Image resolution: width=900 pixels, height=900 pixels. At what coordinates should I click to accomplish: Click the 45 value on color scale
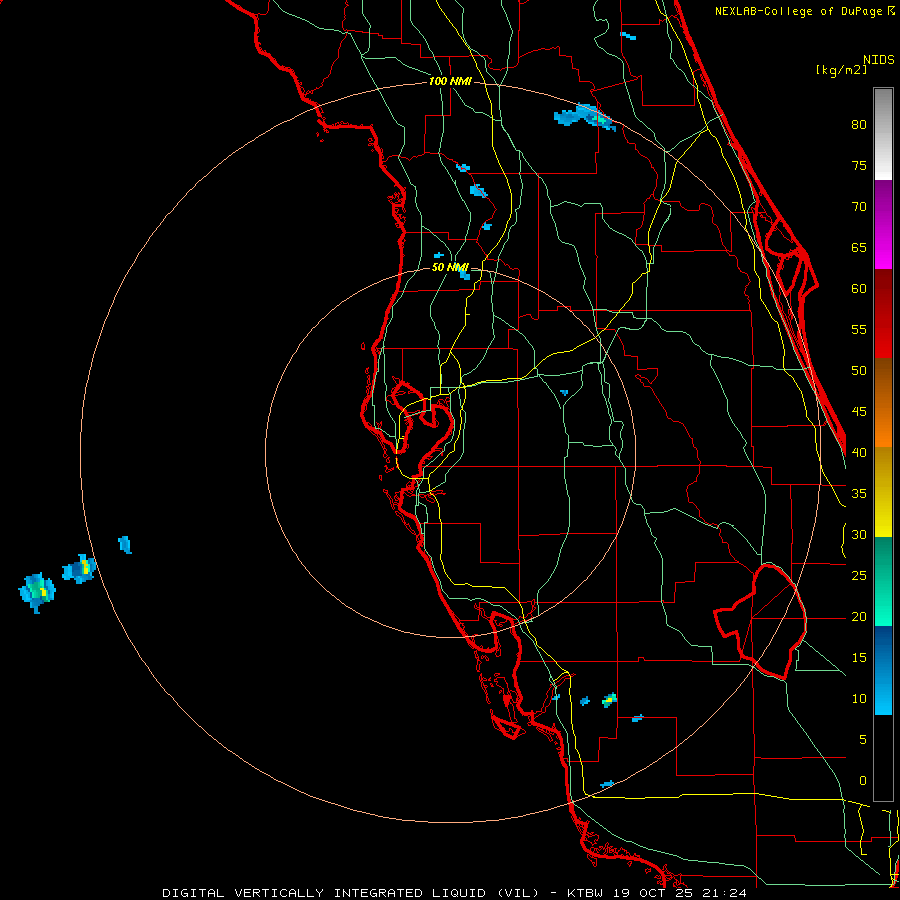pos(859,412)
